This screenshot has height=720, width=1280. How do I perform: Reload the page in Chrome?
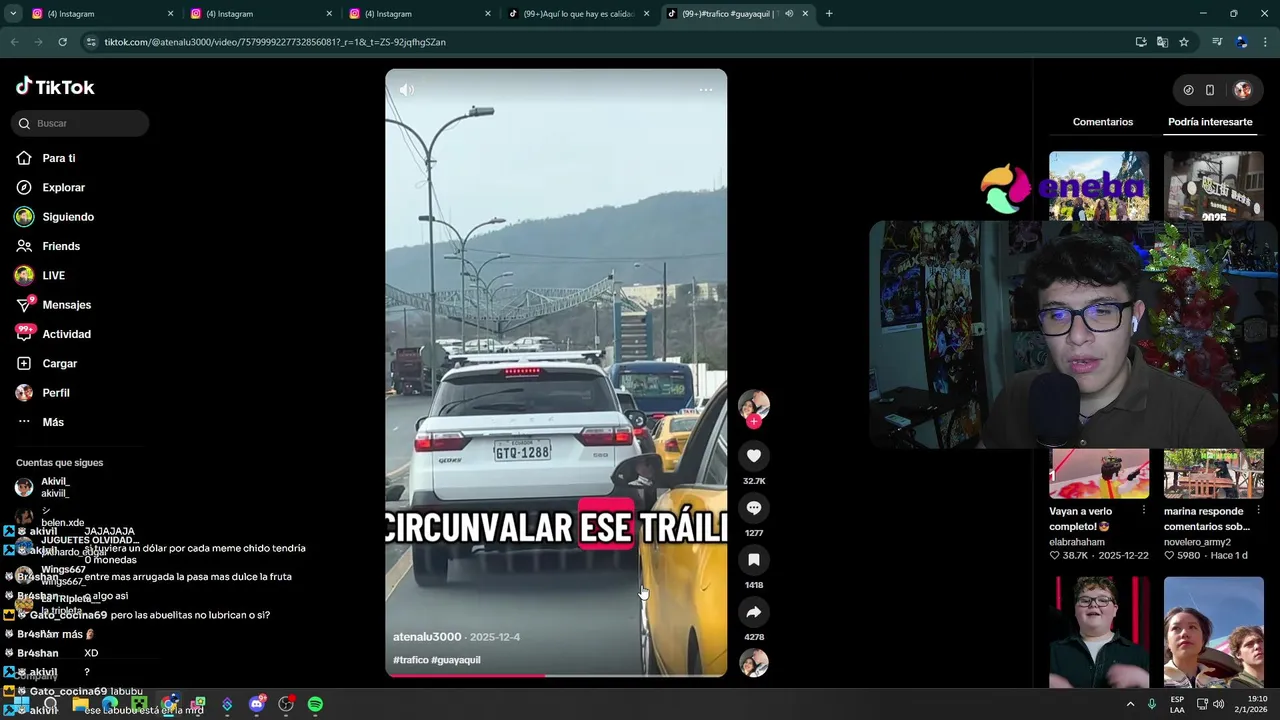pyautogui.click(x=62, y=42)
